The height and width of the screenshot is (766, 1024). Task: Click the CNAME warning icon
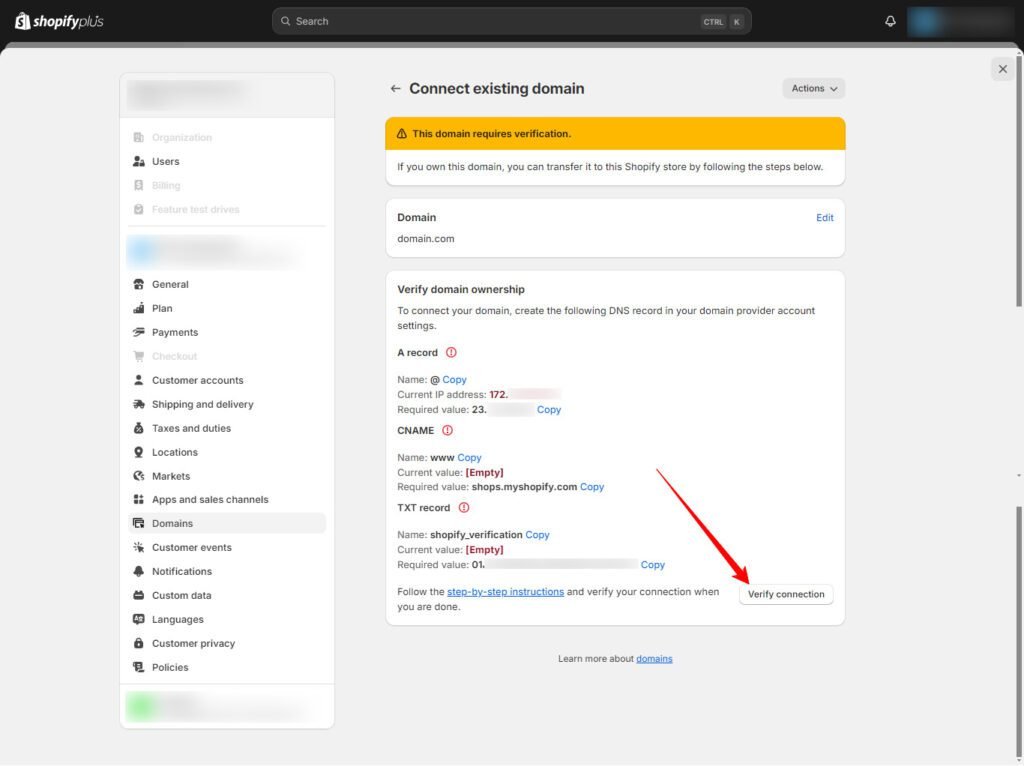tap(447, 430)
